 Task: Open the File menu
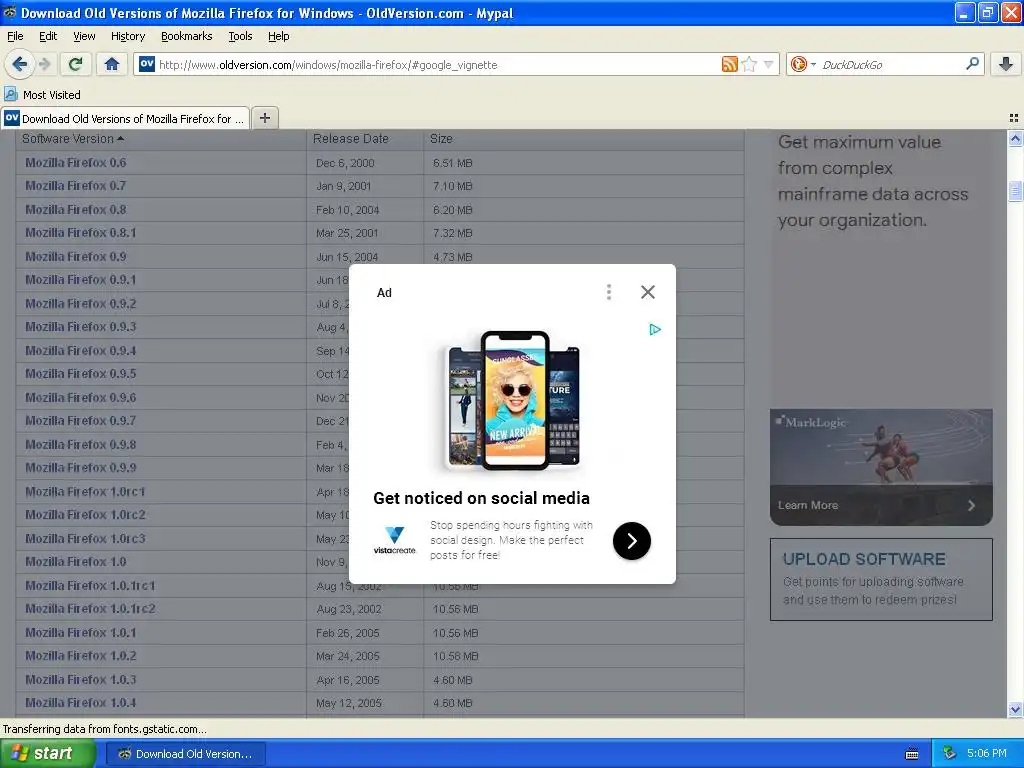(15, 37)
